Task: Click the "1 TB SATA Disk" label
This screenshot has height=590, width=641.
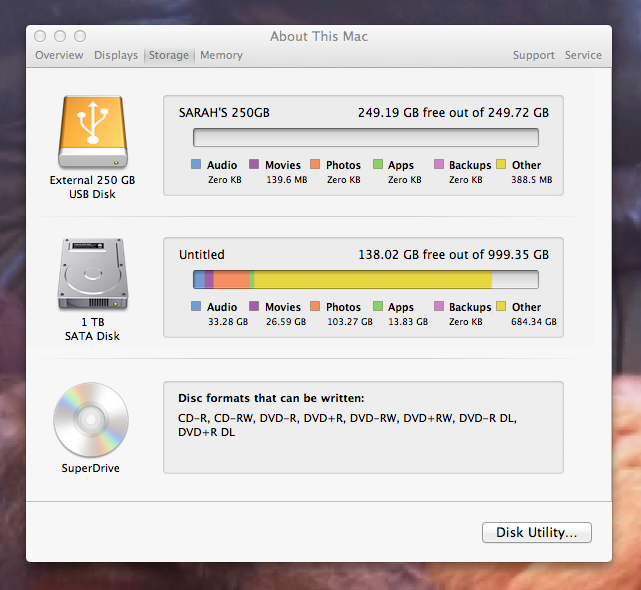Action: 92,329
